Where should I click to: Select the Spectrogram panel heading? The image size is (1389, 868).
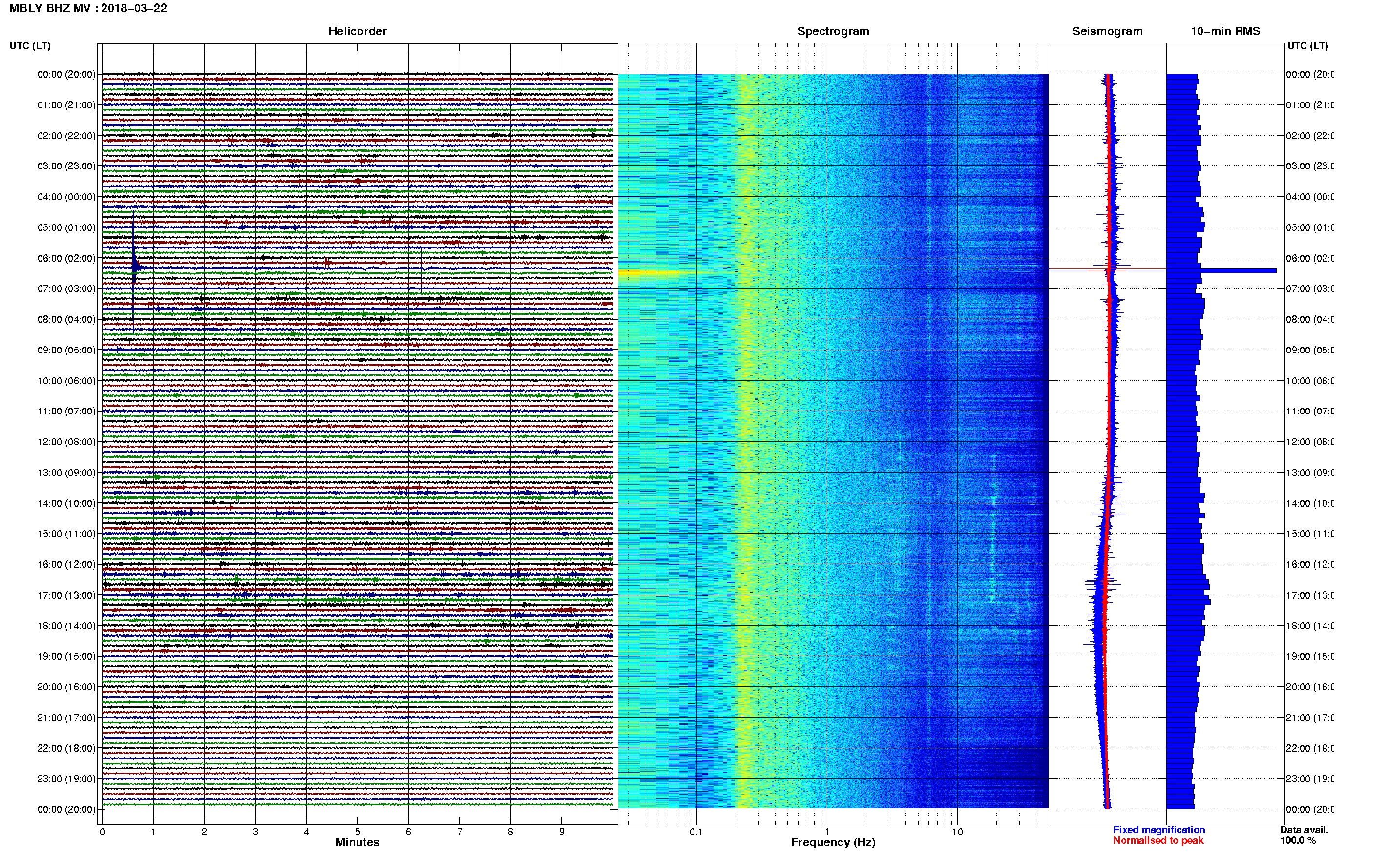[833, 32]
